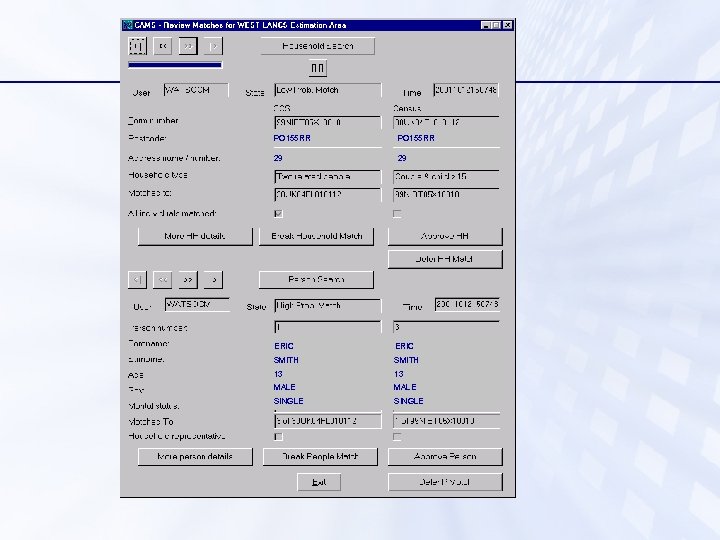
Task: Click Break People Match button
Action: point(320,456)
